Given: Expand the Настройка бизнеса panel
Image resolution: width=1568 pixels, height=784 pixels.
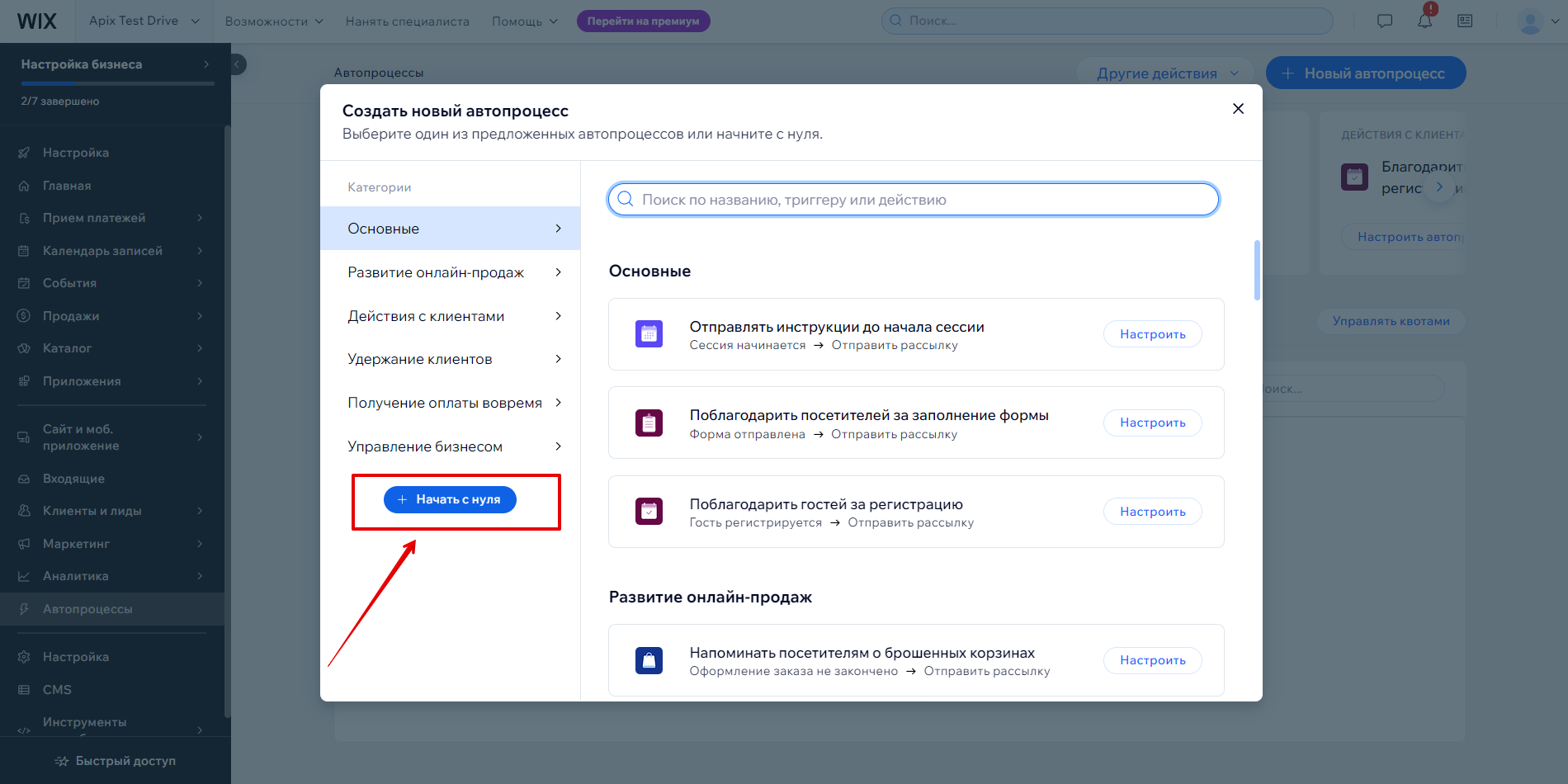Looking at the screenshot, I should point(116,64).
